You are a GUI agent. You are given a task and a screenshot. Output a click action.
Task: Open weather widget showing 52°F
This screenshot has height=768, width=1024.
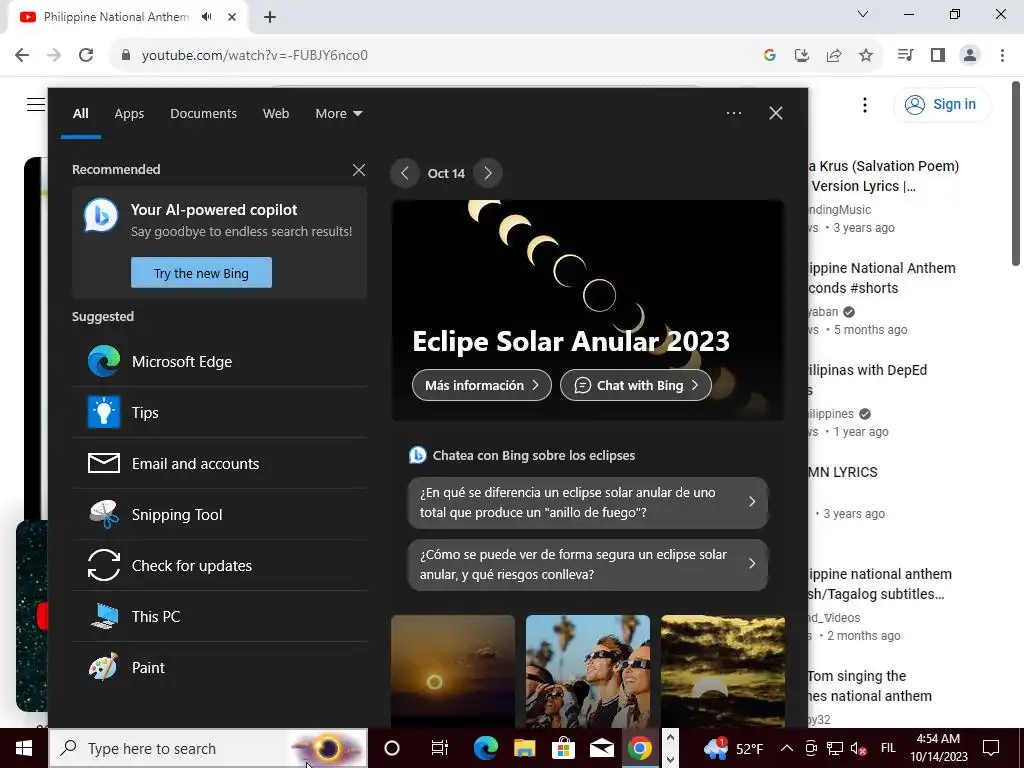tap(733, 748)
